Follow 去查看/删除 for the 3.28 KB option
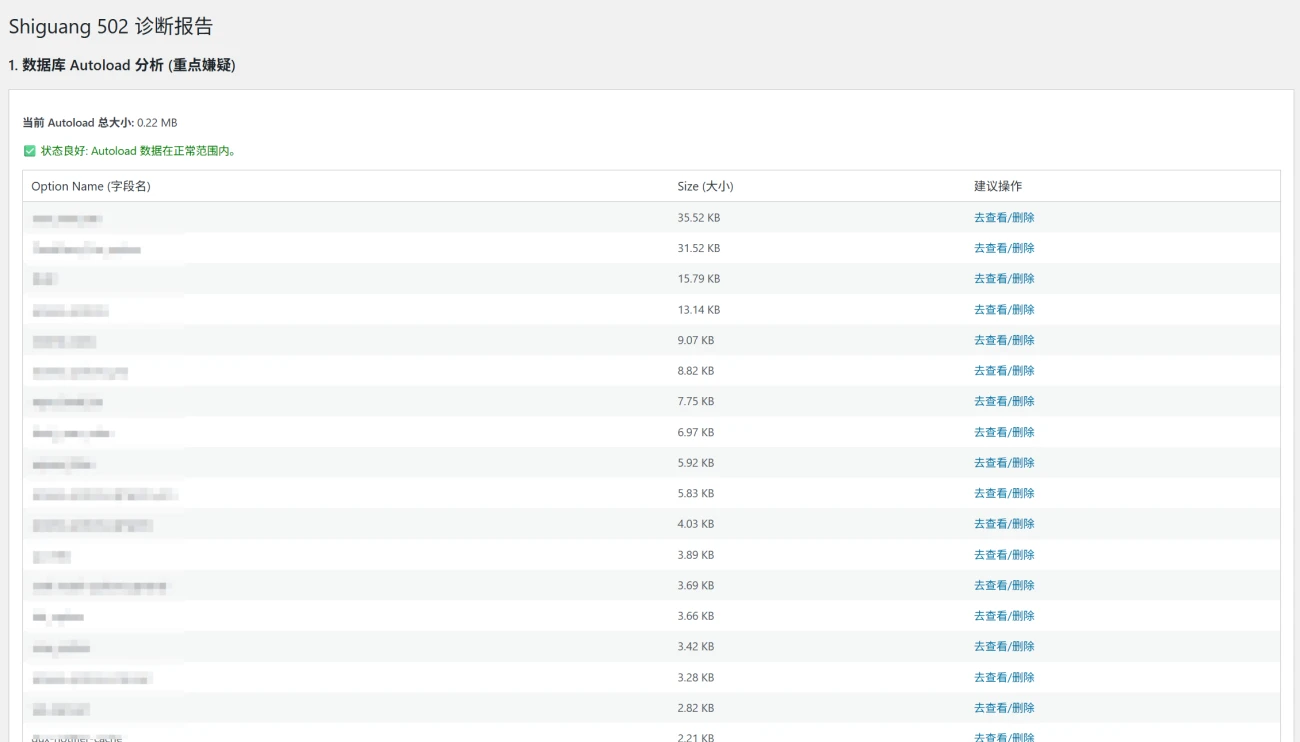The width and height of the screenshot is (1300, 742). (1004, 677)
